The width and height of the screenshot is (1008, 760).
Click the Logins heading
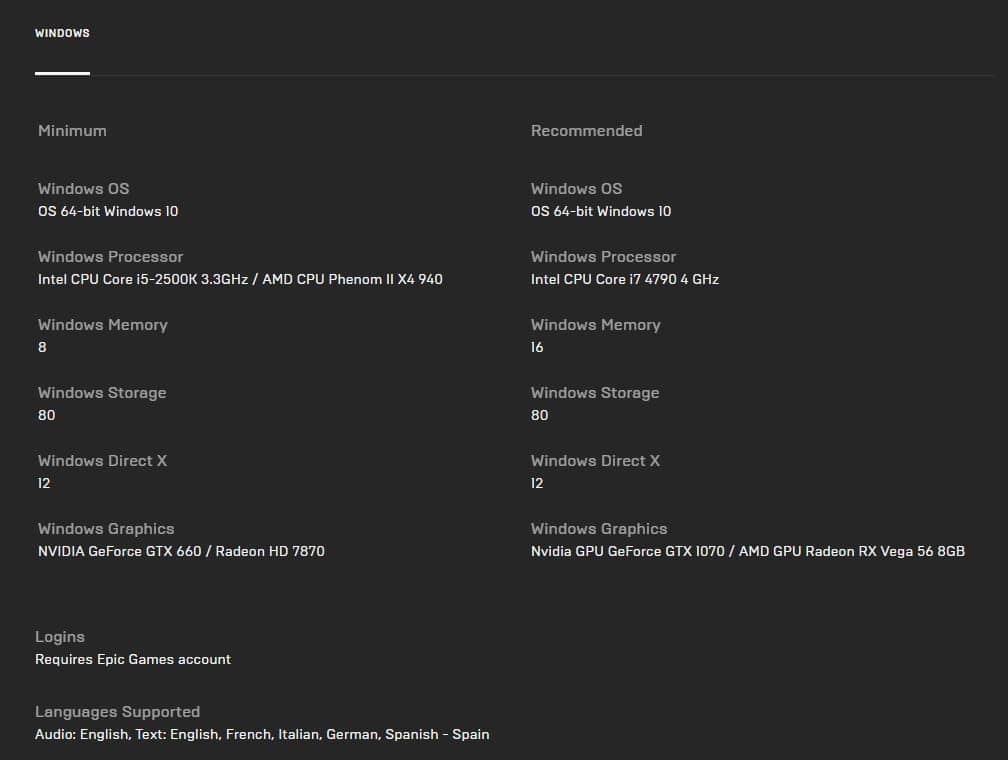pyautogui.click(x=60, y=637)
